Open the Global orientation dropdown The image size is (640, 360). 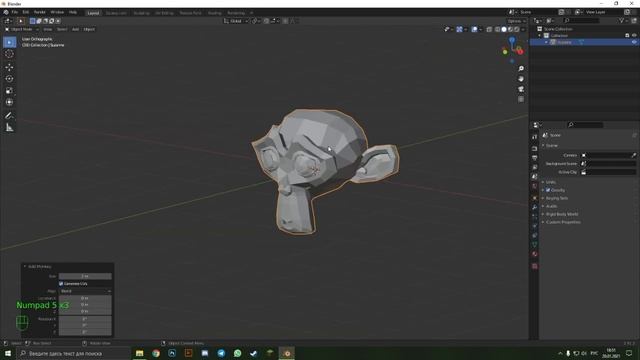(236, 21)
